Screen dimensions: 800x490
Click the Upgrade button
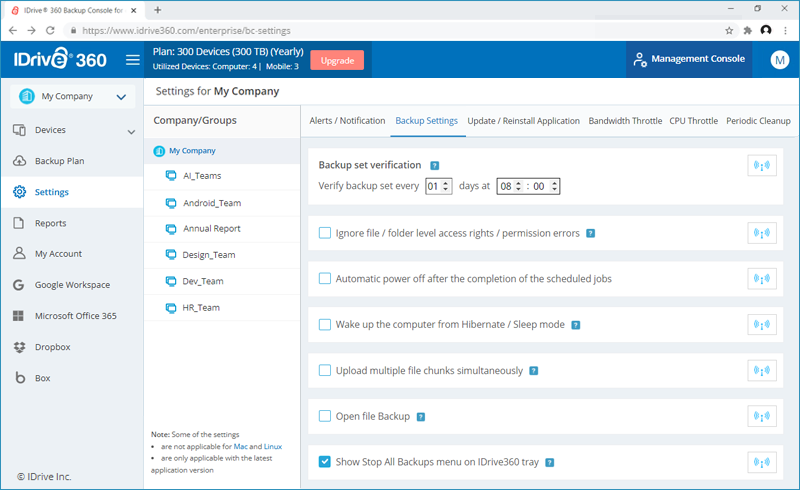coord(337,60)
